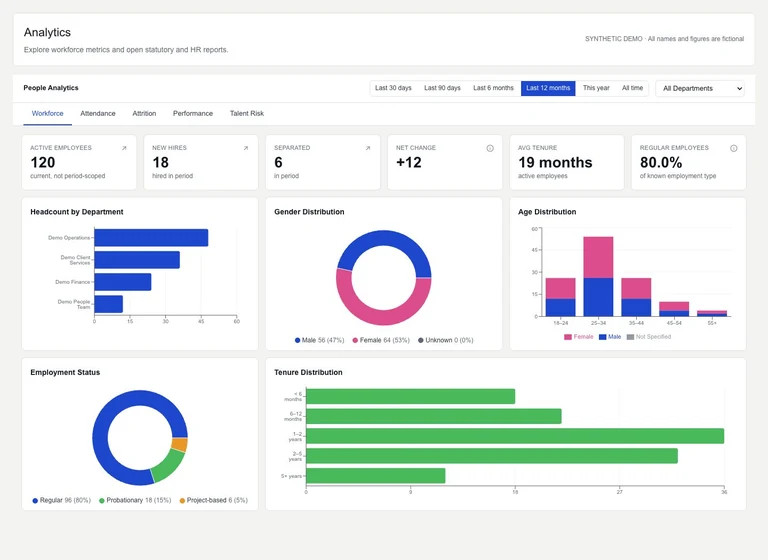
Task: Select This year range
Action: tap(596, 88)
